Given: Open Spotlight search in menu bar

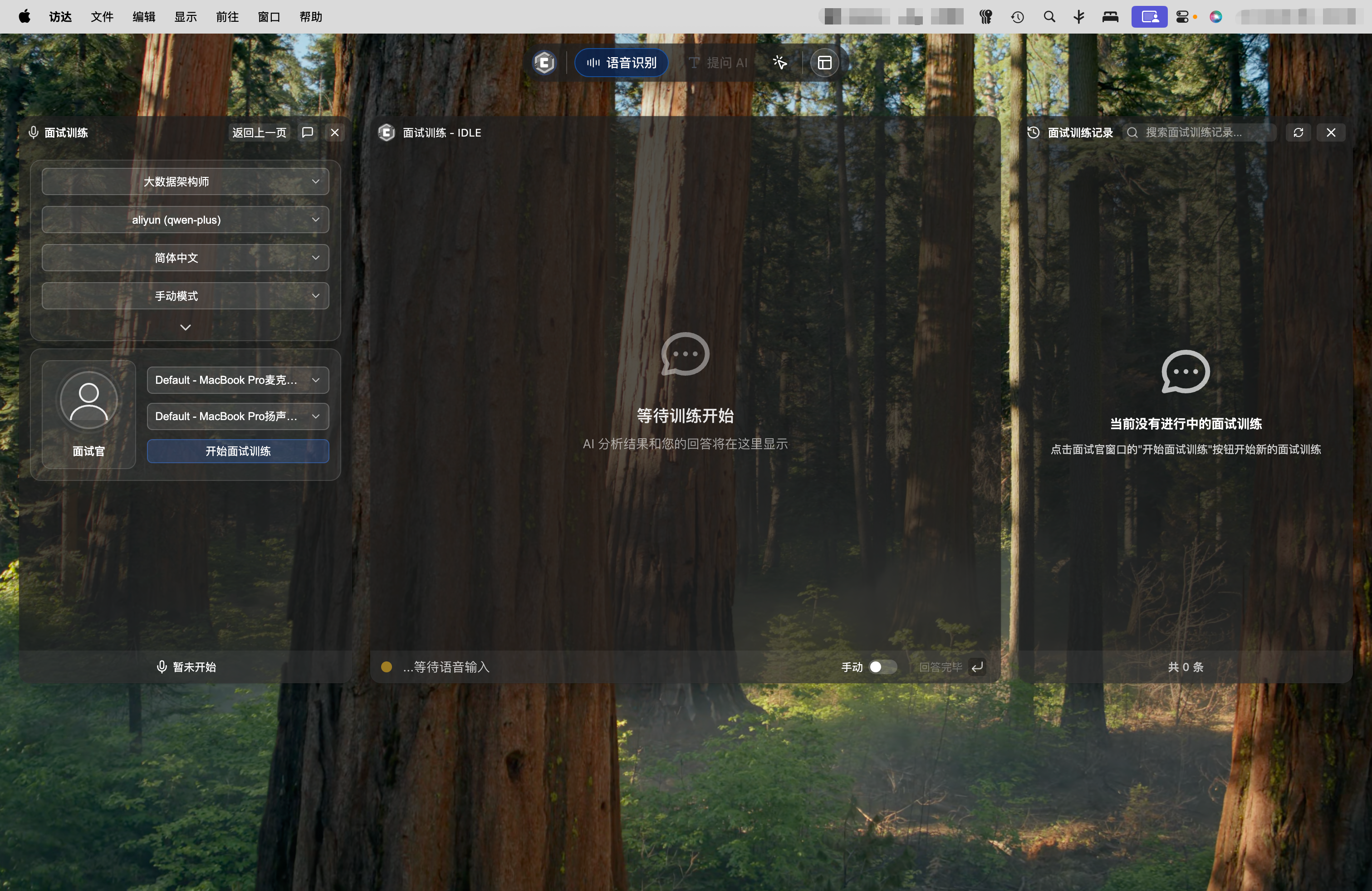Looking at the screenshot, I should [x=1049, y=17].
